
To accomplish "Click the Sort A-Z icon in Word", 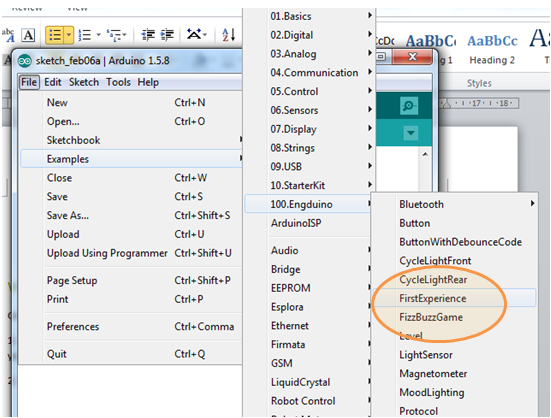I will point(228,35).
